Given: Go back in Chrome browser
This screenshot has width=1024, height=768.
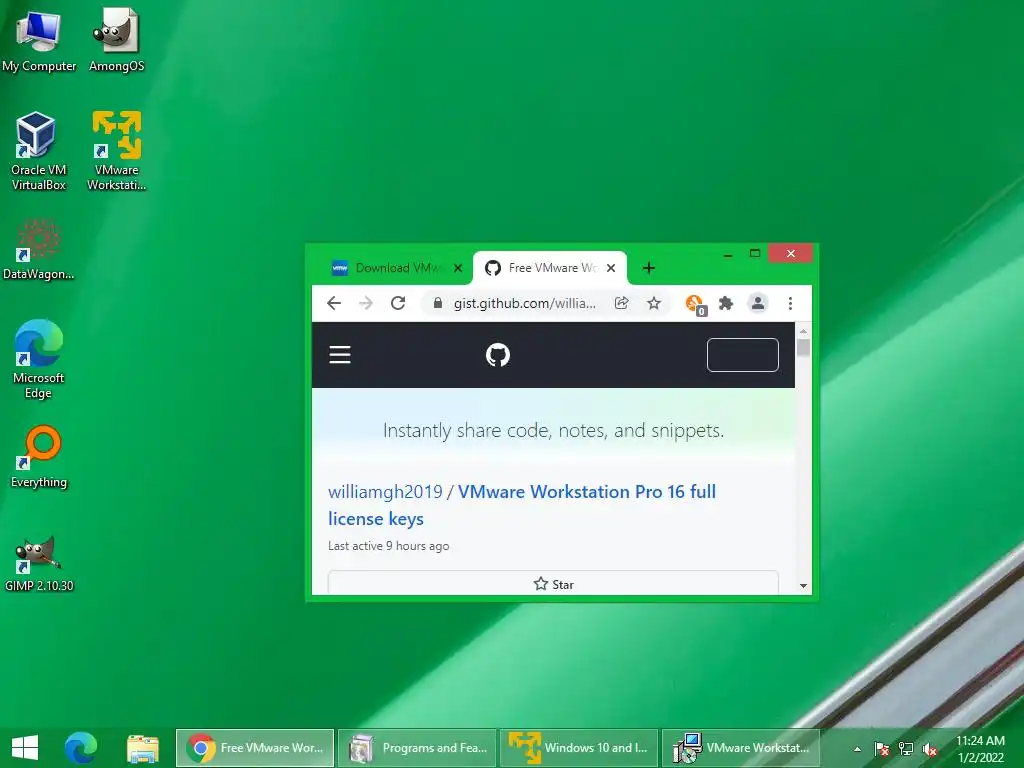Looking at the screenshot, I should (x=334, y=303).
